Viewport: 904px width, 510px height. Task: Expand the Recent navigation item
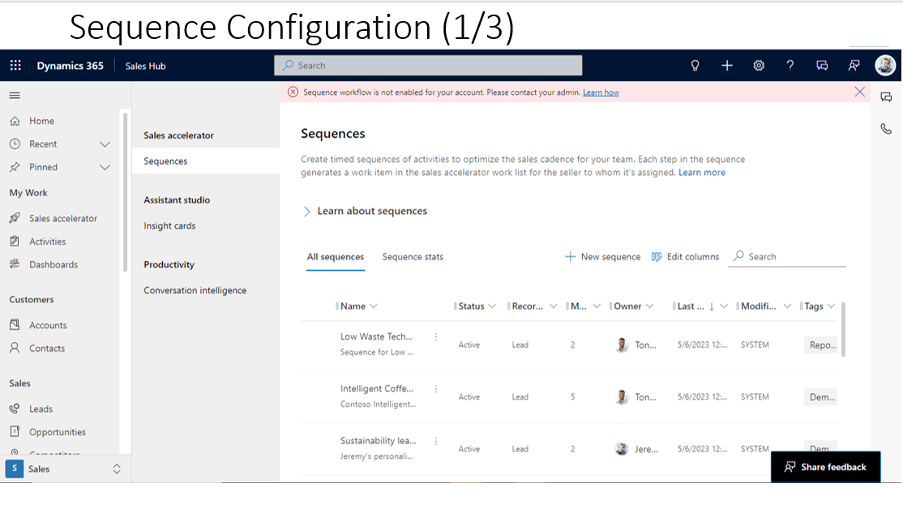coord(105,144)
